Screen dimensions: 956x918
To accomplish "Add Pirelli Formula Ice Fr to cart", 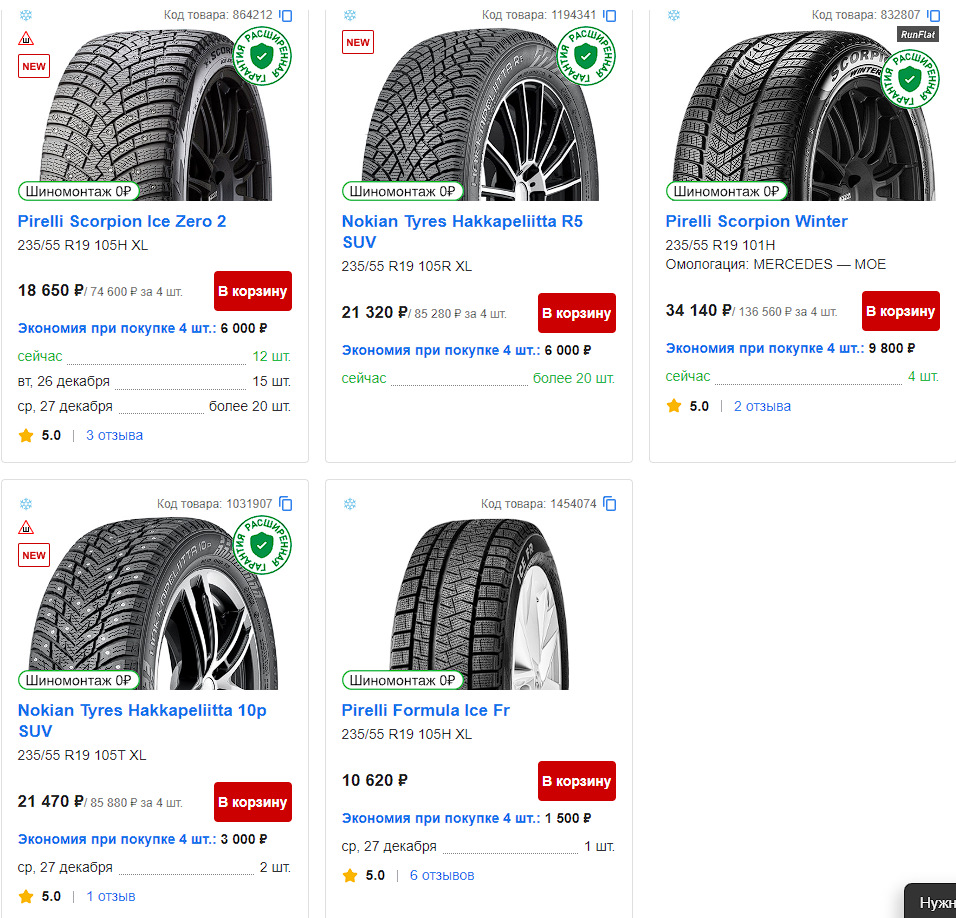I will pyautogui.click(x=577, y=781).
